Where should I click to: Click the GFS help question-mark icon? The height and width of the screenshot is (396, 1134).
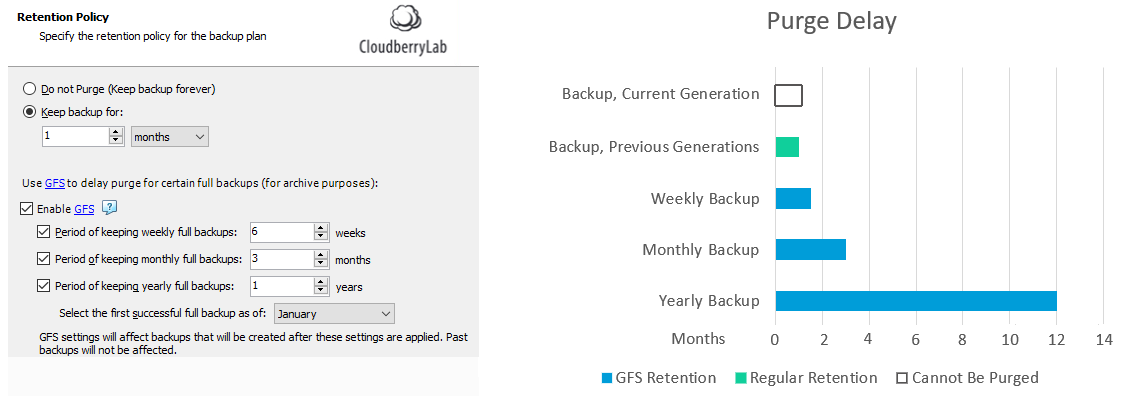[109, 208]
